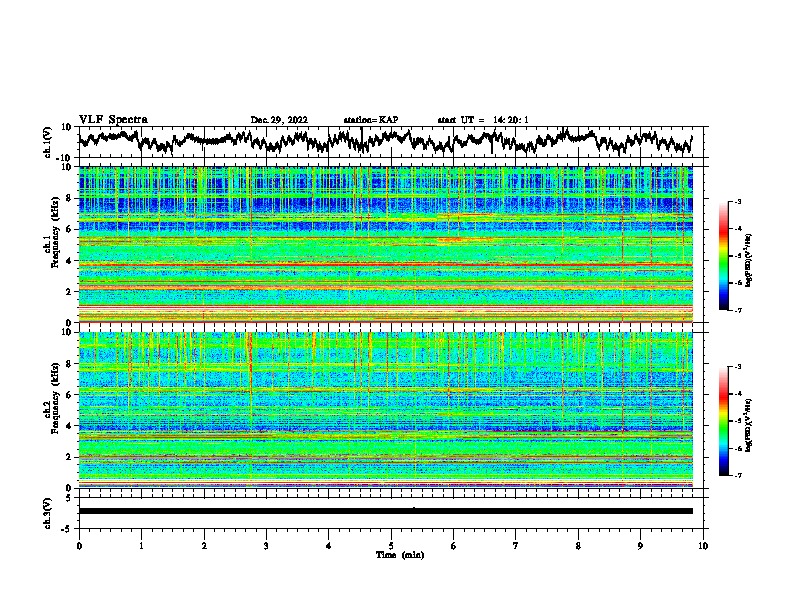
Task: Click the 1 tick on time axis
Action: tap(141, 546)
